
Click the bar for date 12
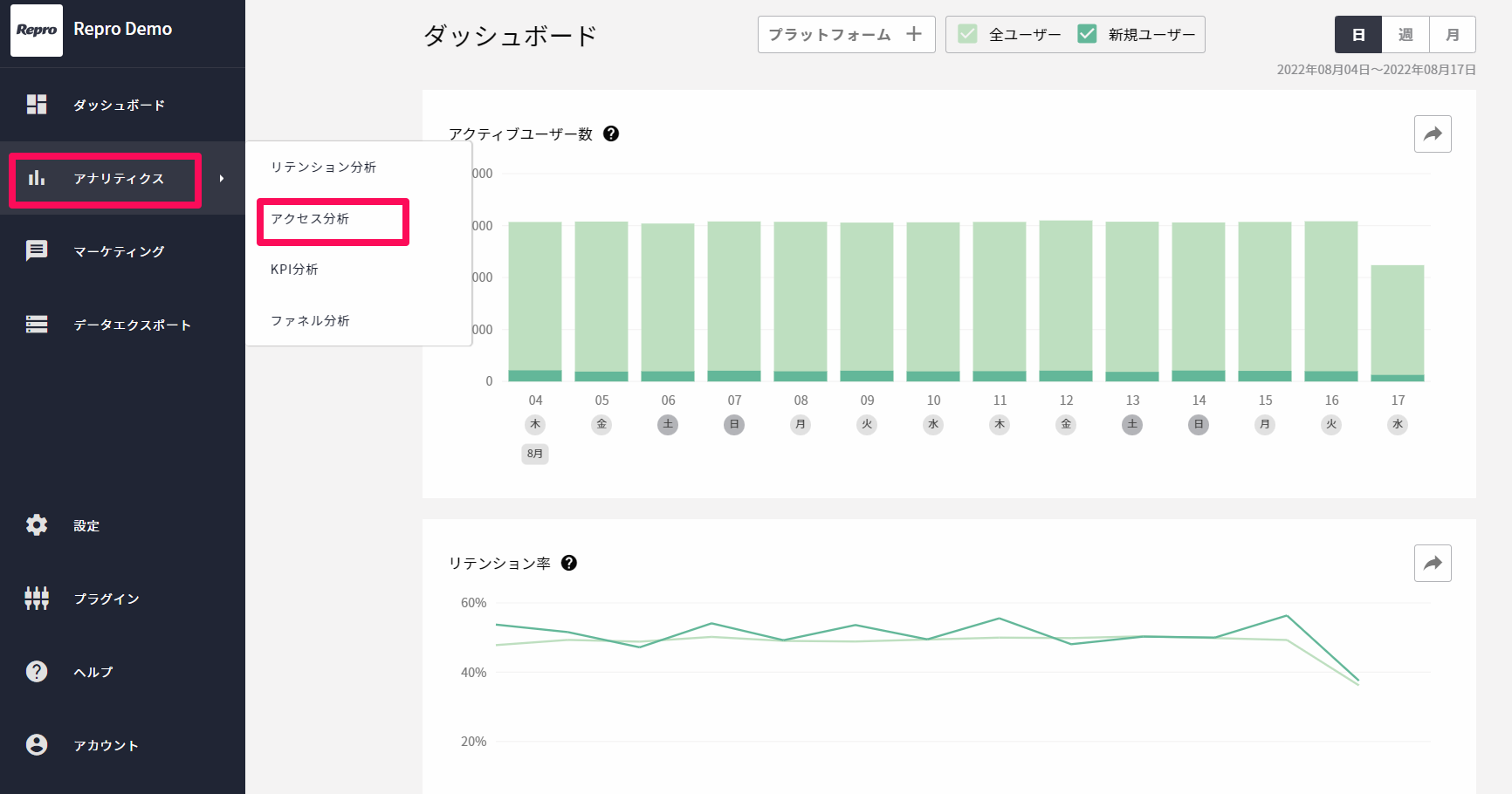[x=1066, y=301]
